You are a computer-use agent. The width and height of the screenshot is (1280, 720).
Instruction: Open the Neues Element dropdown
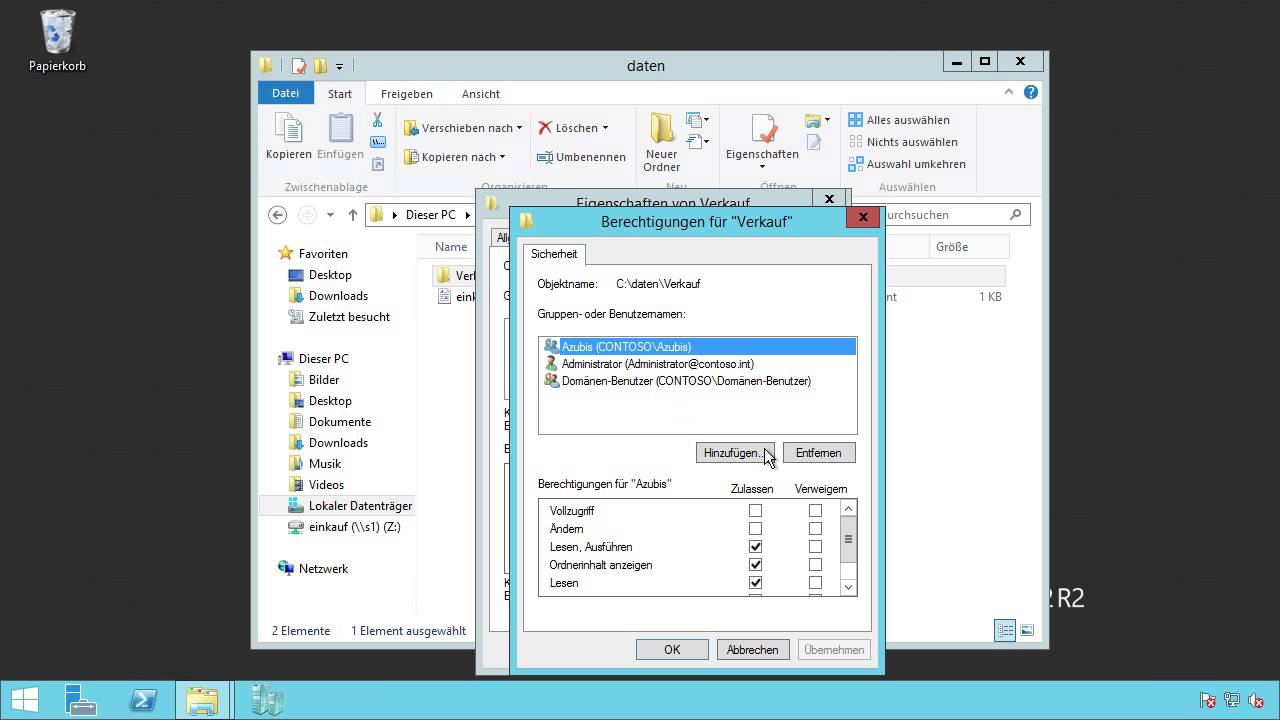[x=699, y=120]
